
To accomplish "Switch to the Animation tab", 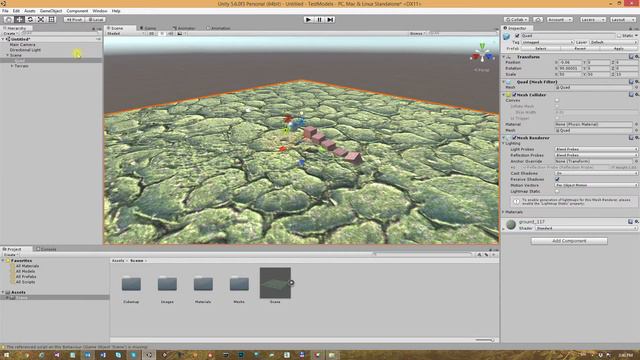I will 218,28.
